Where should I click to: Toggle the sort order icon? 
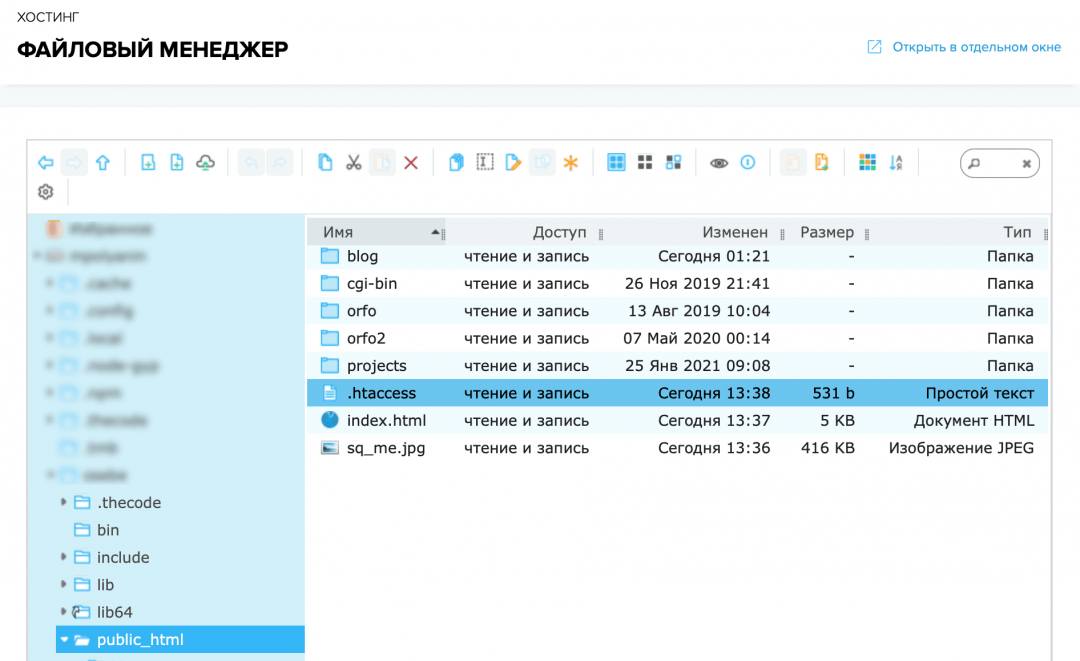click(897, 162)
